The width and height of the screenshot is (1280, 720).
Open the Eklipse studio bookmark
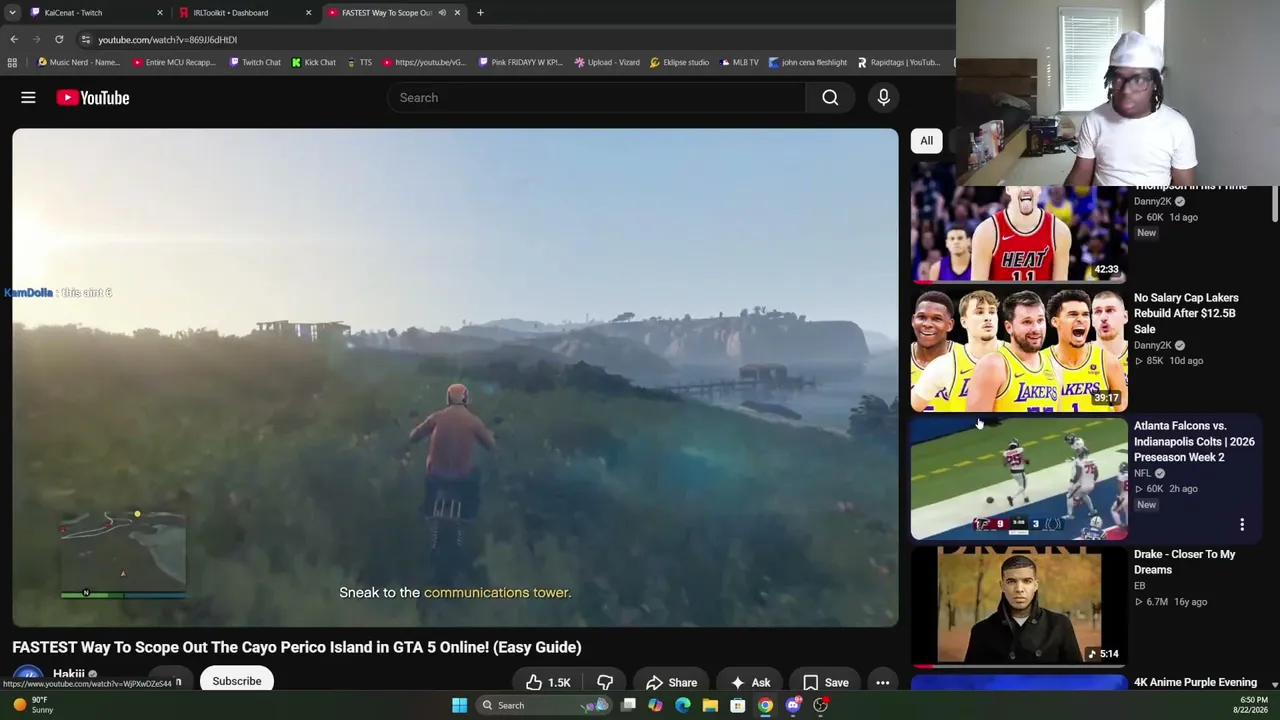[679, 62]
